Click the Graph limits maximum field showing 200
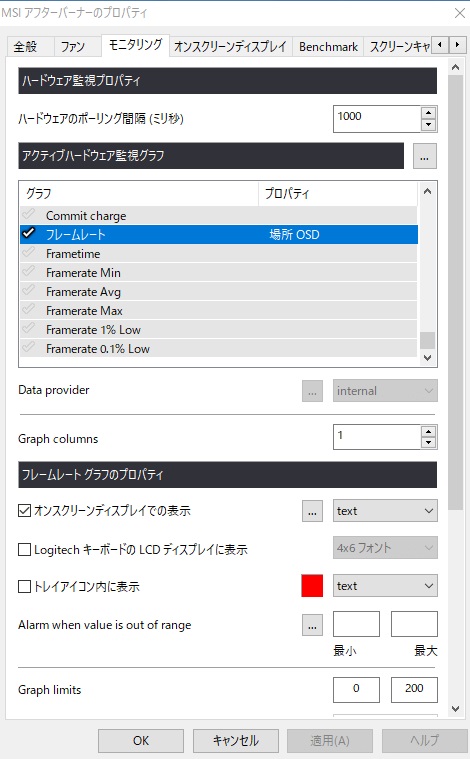This screenshot has width=470, height=759. pos(414,689)
